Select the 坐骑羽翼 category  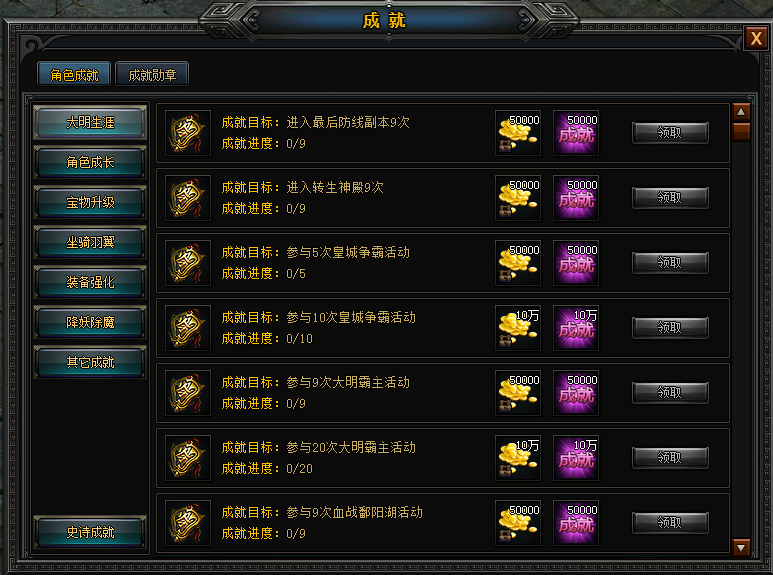(x=90, y=242)
